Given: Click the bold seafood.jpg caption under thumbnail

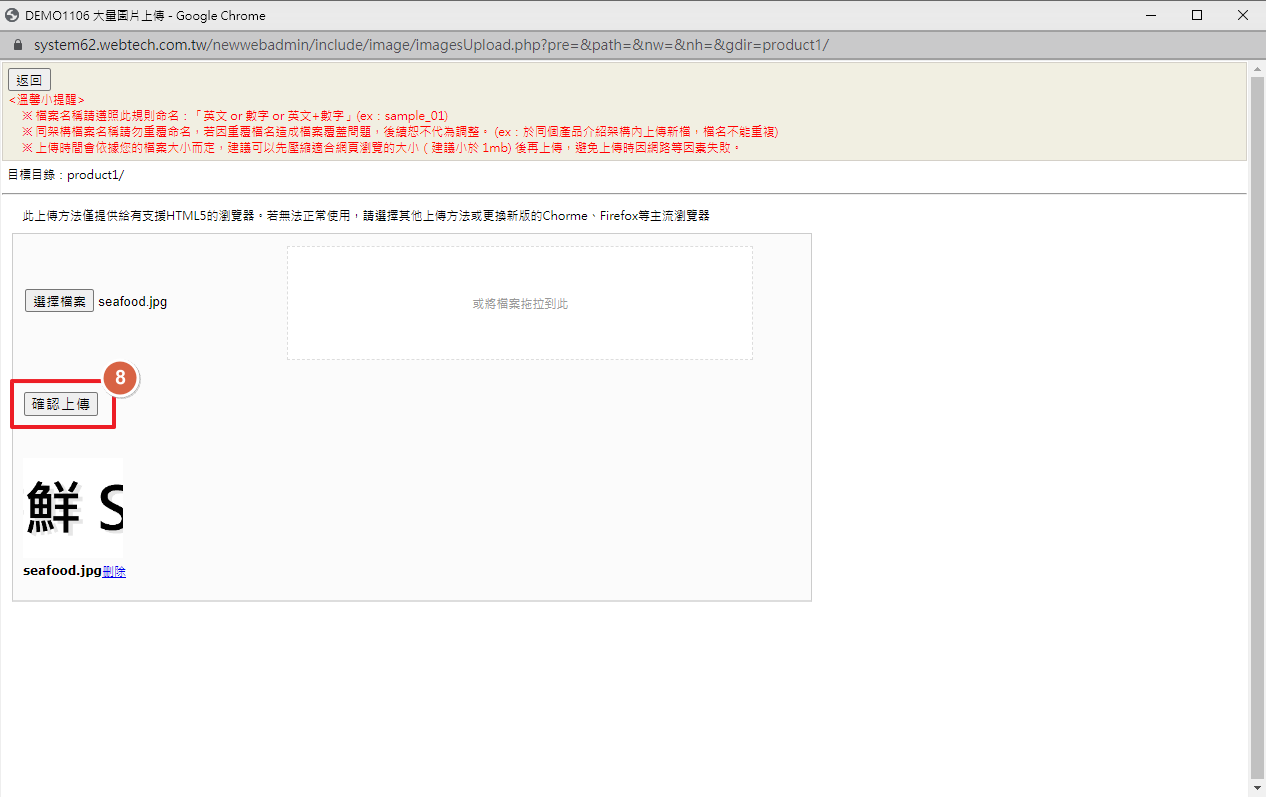Looking at the screenshot, I should (62, 571).
